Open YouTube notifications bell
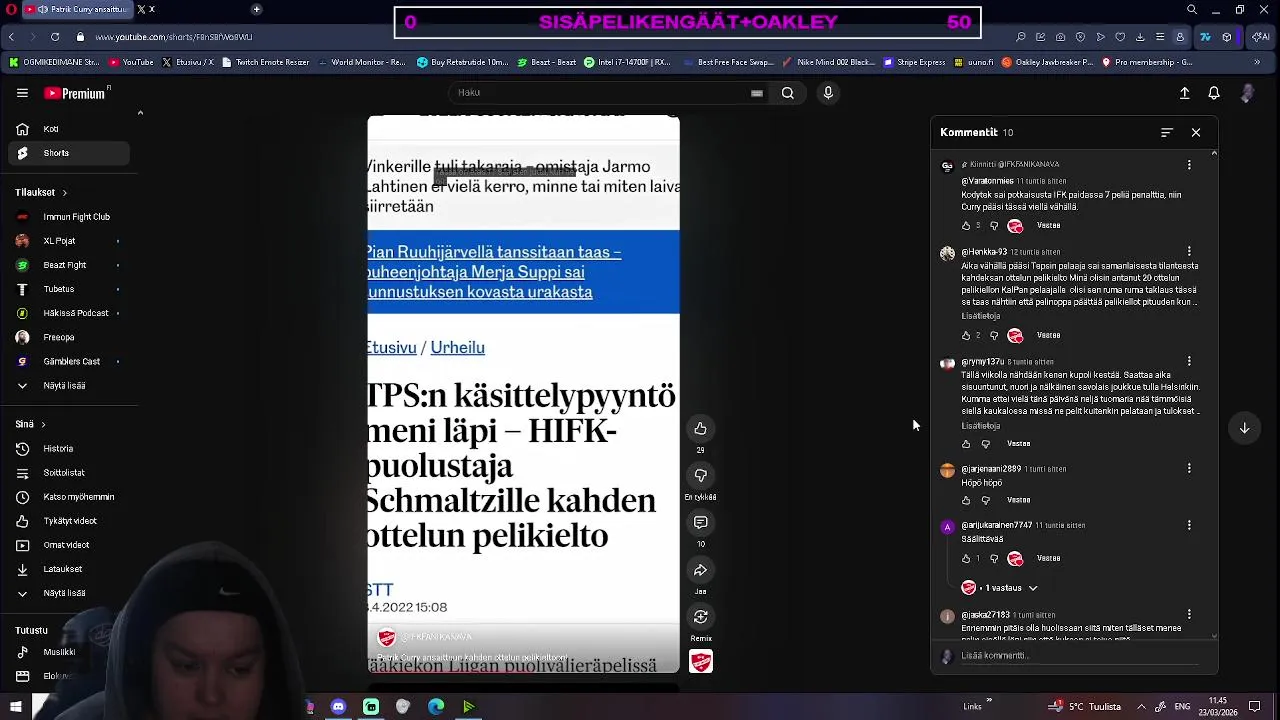This screenshot has width=1280, height=720. click(x=1214, y=93)
